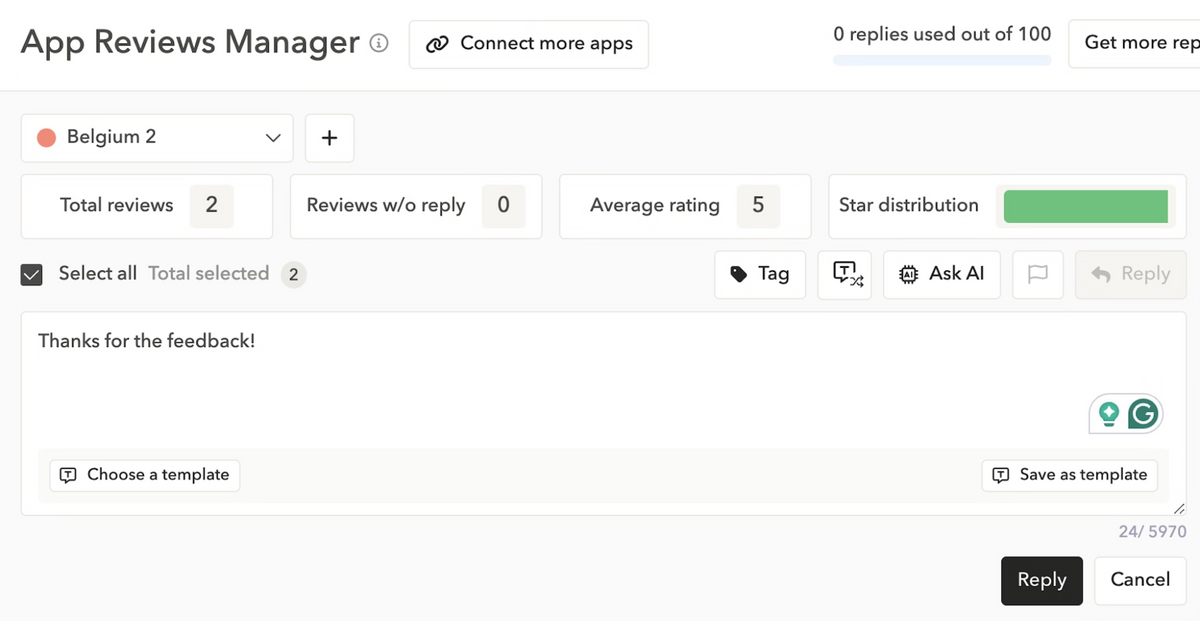Click the black Reply submit button
This screenshot has width=1200, height=621.
1042,581
